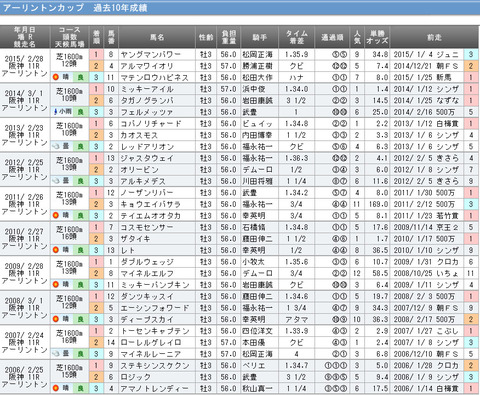Click previous race 2009/11/14 京王2
The image size is (480, 395).
426,227
